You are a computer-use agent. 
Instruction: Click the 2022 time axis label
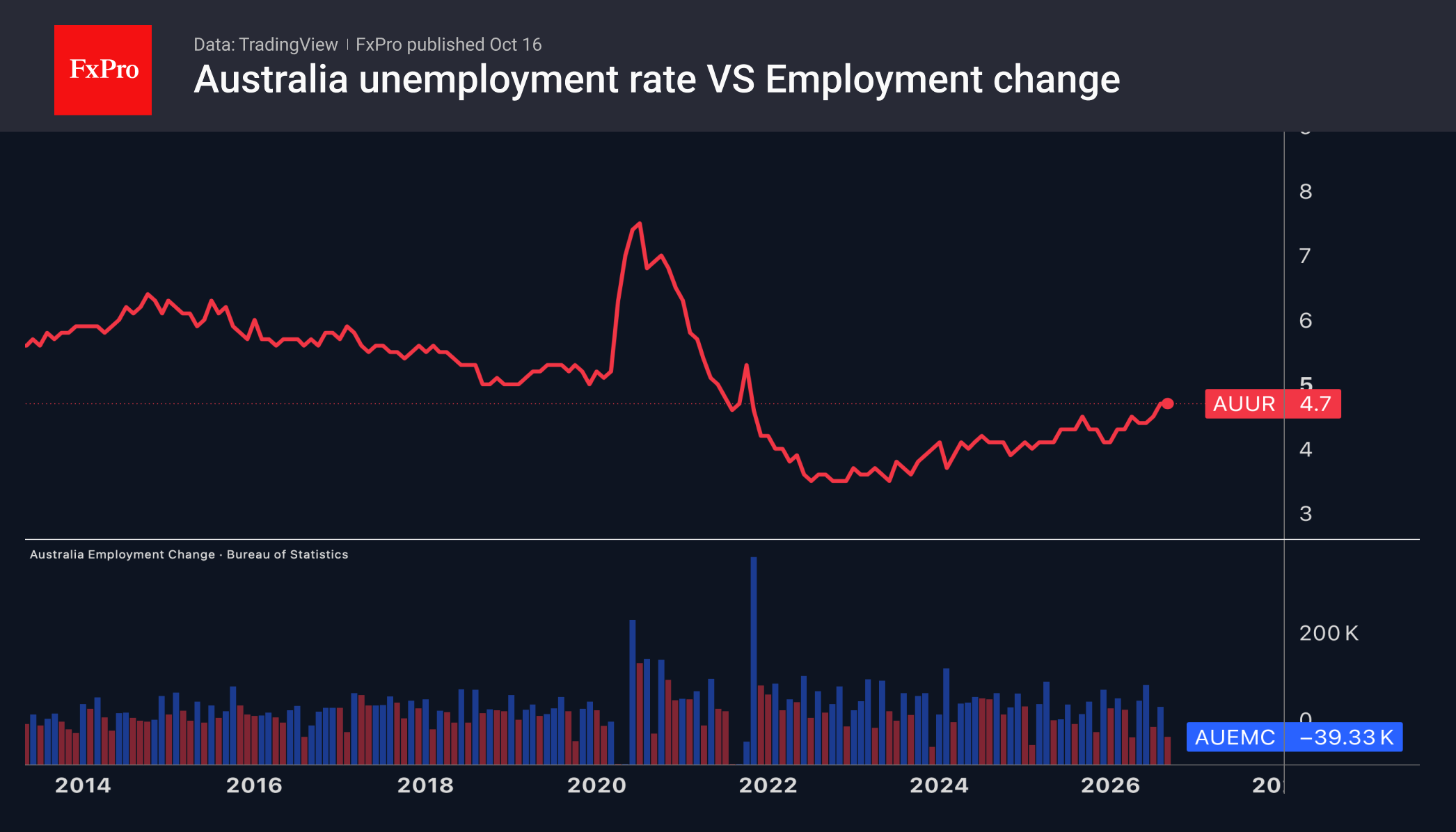[768, 785]
